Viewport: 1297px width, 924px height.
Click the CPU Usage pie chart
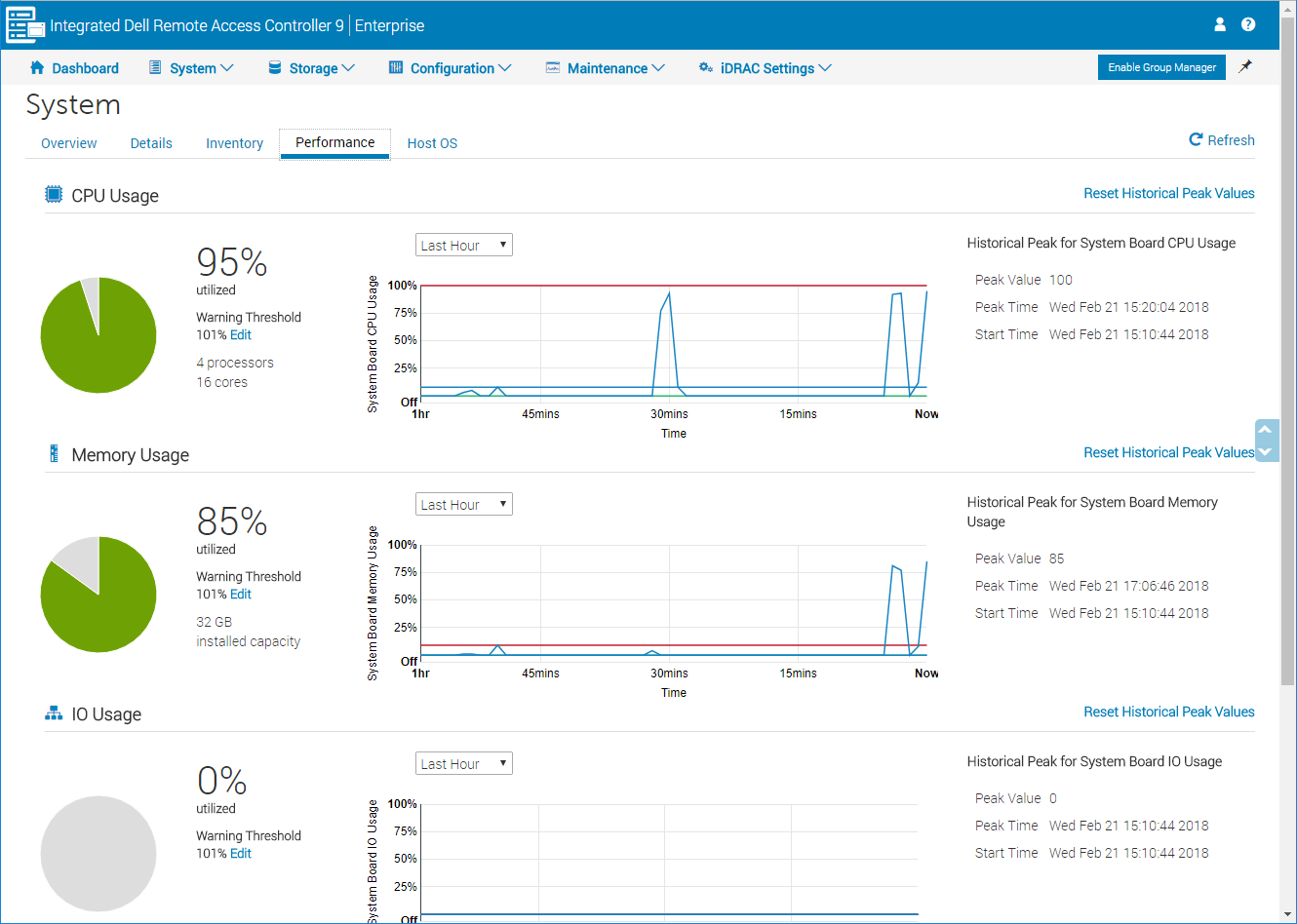(98, 335)
